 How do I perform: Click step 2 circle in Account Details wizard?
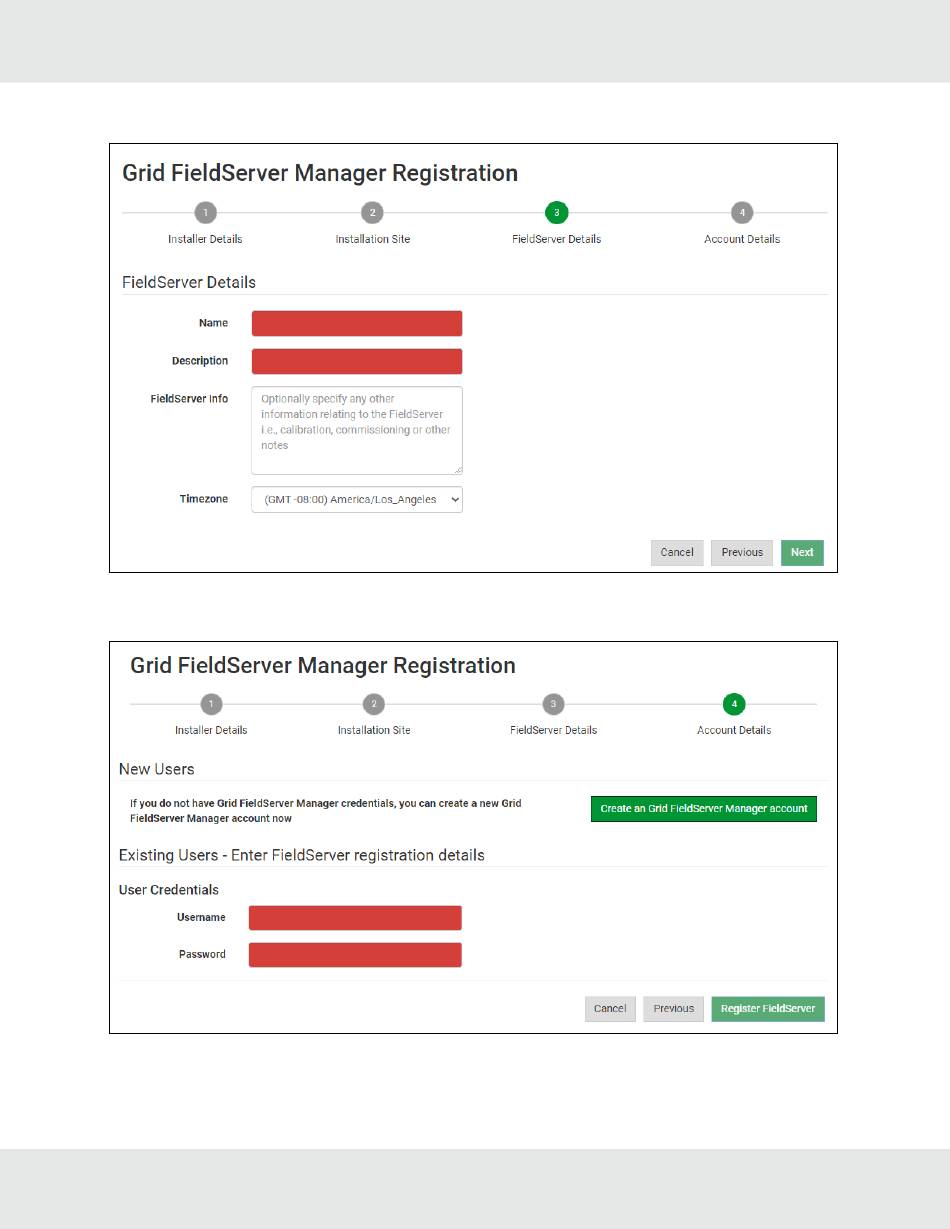[x=373, y=703]
